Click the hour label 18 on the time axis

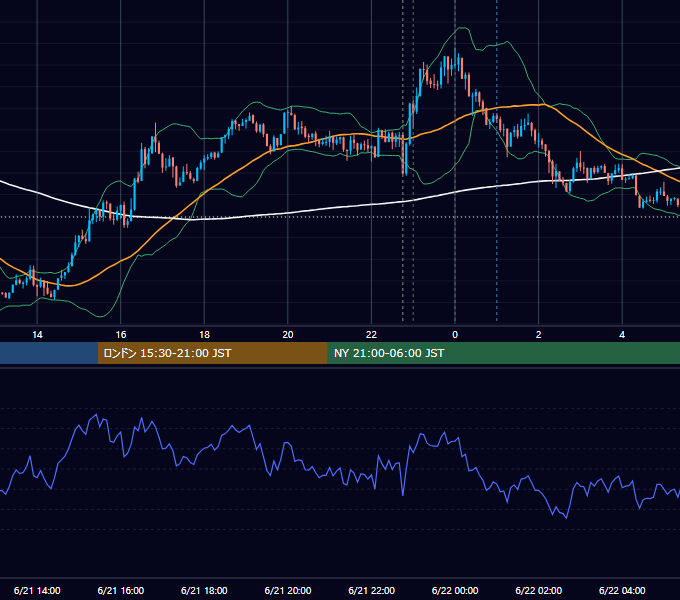[204, 335]
